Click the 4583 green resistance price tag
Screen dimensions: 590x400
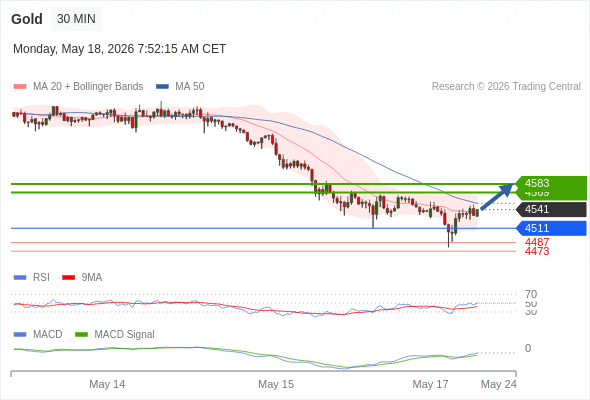pyautogui.click(x=551, y=183)
